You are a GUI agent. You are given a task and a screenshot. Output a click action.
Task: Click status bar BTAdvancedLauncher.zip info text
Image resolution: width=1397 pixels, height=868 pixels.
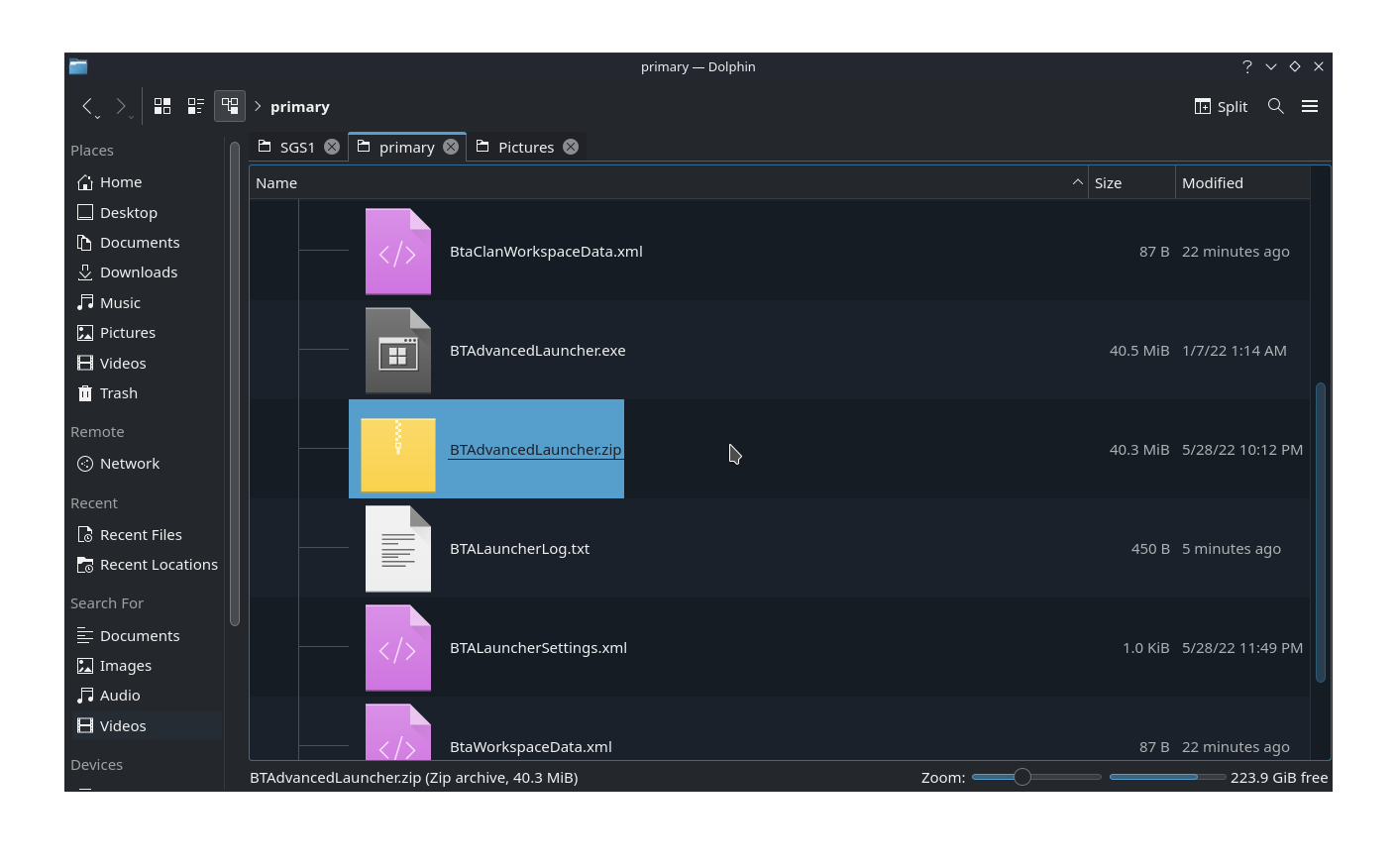414,778
